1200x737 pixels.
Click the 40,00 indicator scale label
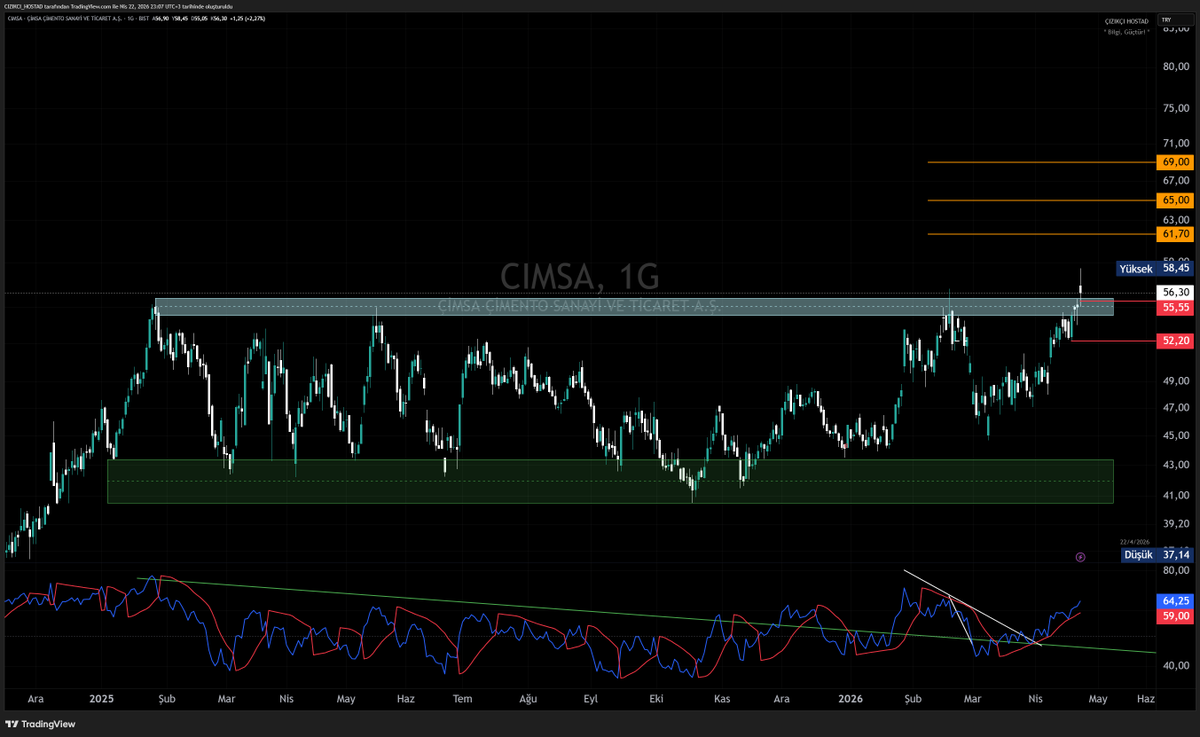(x=1175, y=666)
